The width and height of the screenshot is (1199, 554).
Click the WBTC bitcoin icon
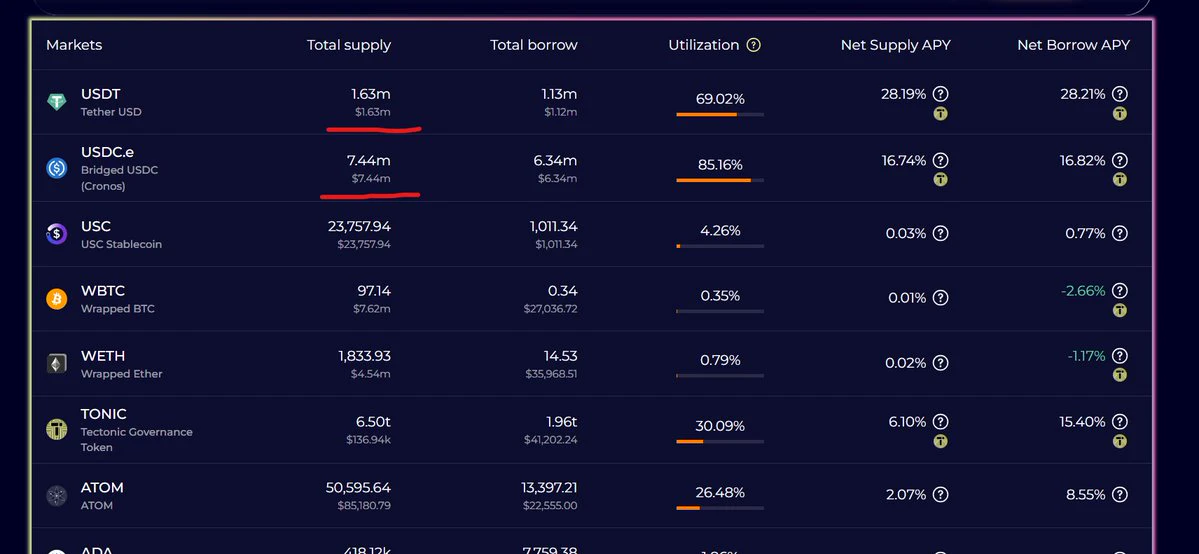(57, 299)
